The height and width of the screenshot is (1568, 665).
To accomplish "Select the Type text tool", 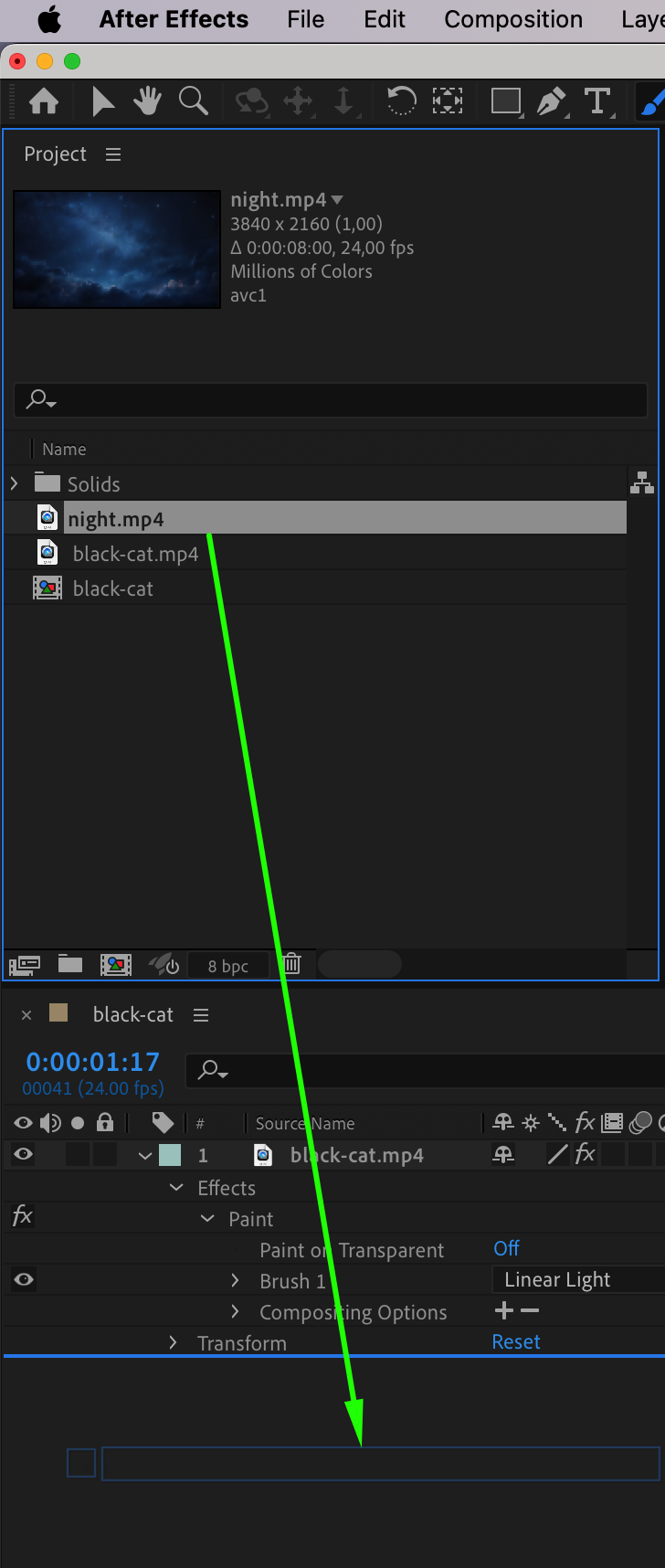I will (x=597, y=101).
